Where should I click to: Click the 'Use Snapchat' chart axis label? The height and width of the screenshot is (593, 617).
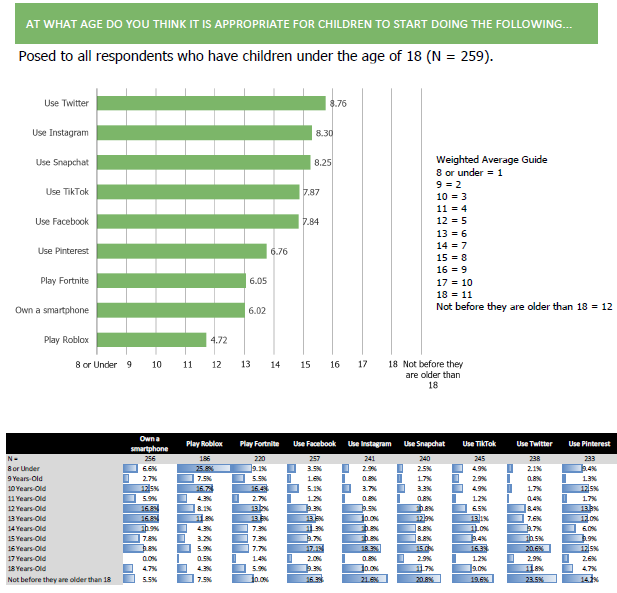62,162
